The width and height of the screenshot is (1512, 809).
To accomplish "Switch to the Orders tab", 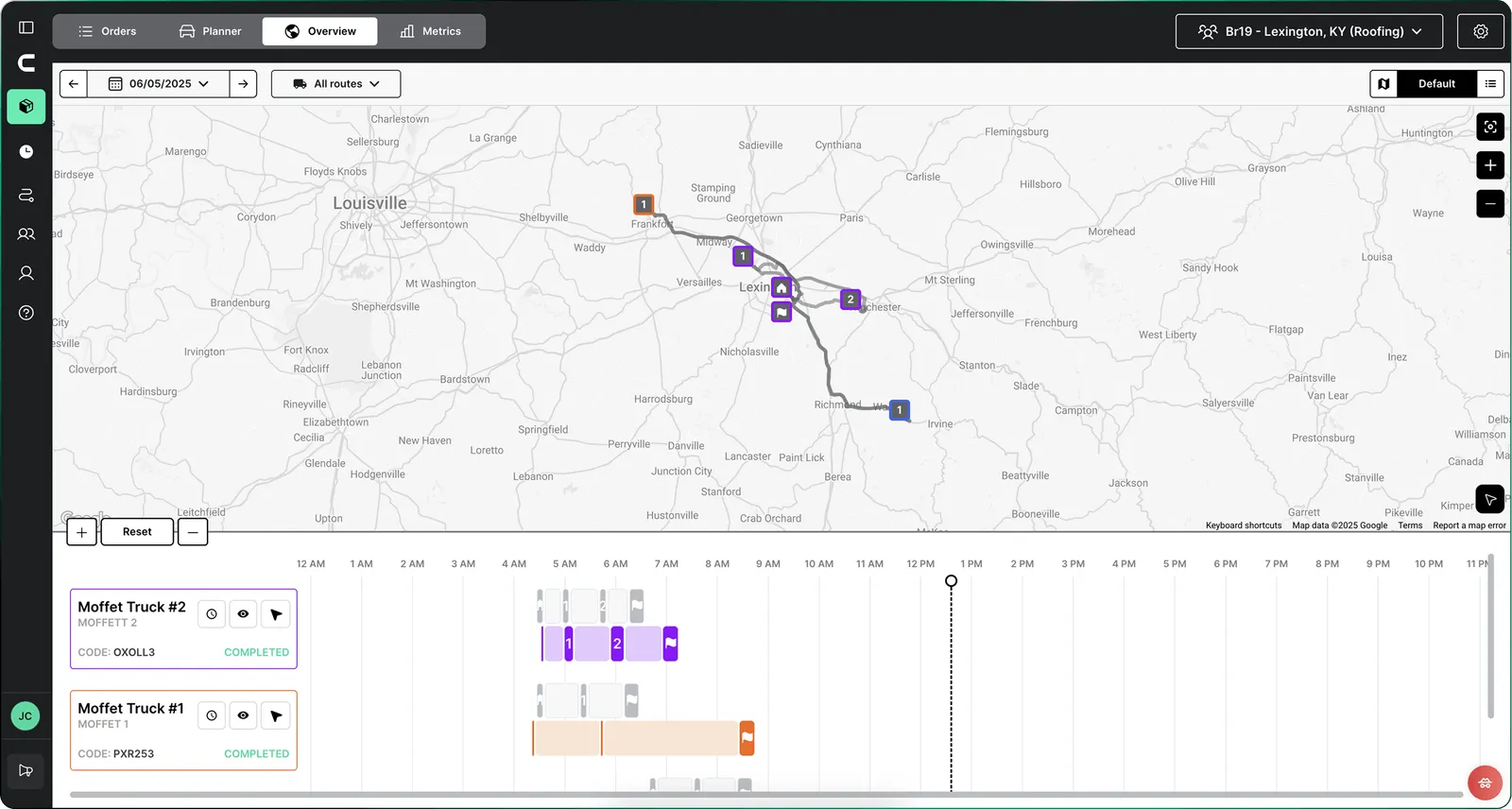I will [x=107, y=31].
